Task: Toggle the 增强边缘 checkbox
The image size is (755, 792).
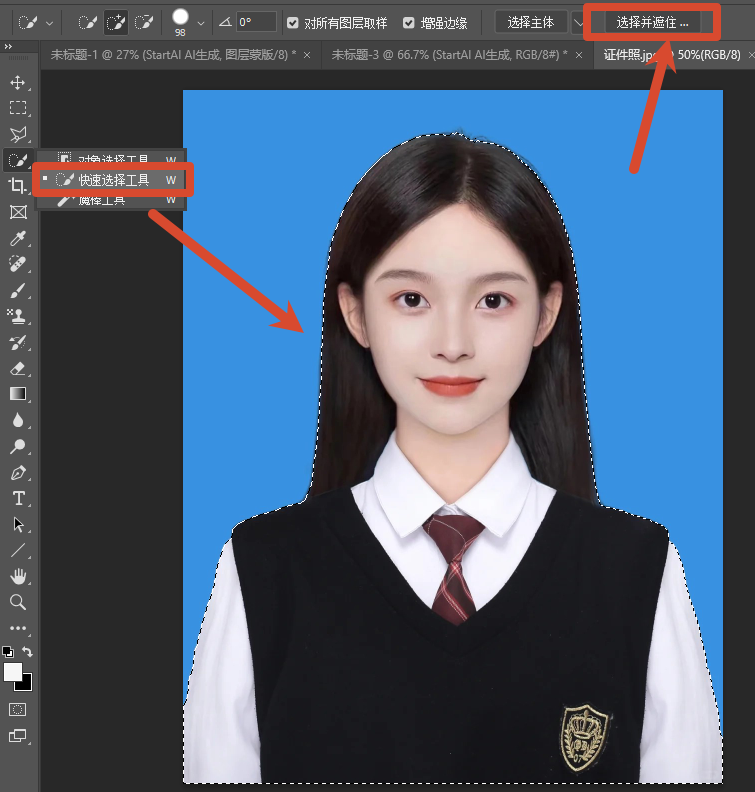Action: pos(409,23)
